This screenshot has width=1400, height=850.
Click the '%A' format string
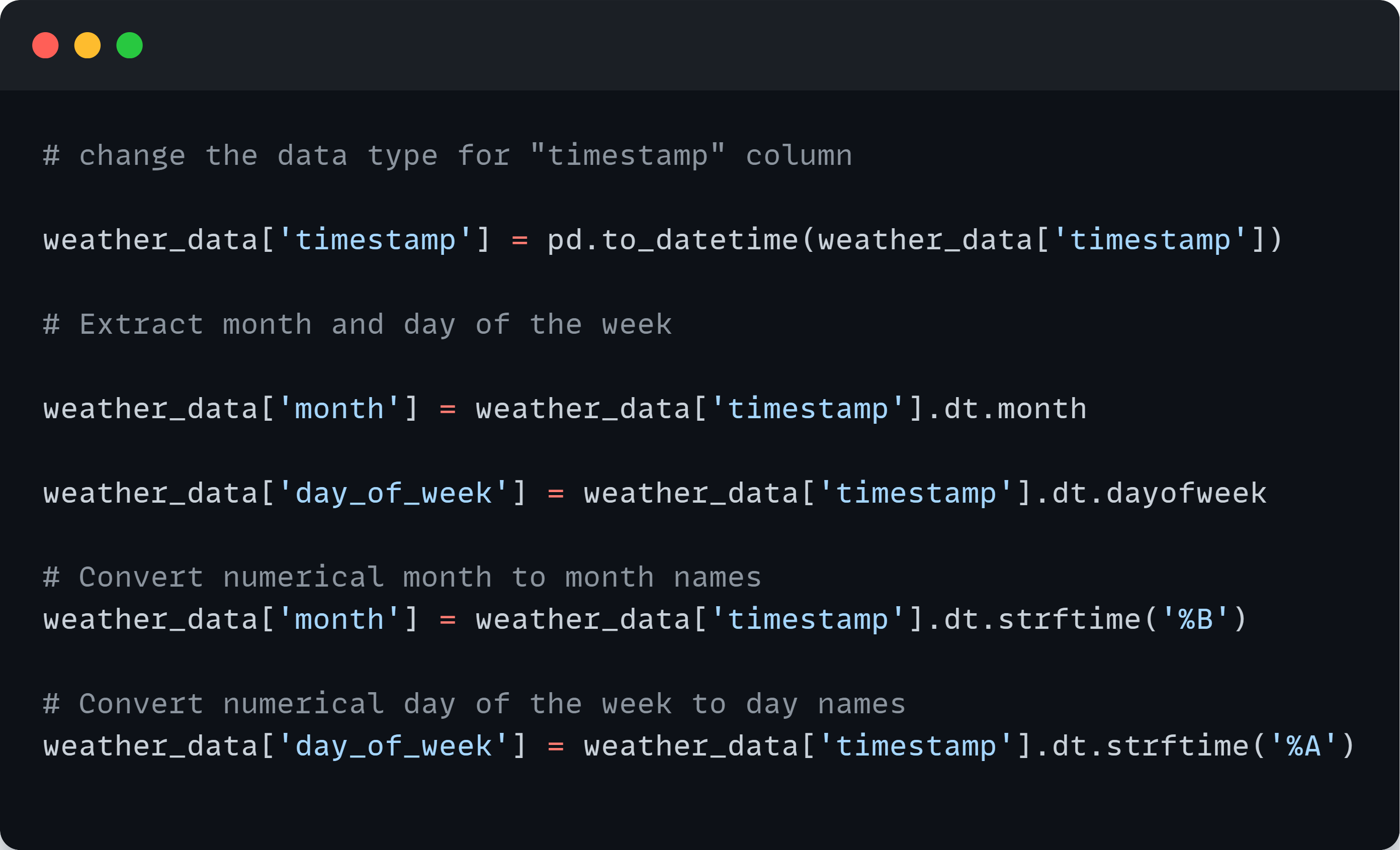pos(1304,745)
